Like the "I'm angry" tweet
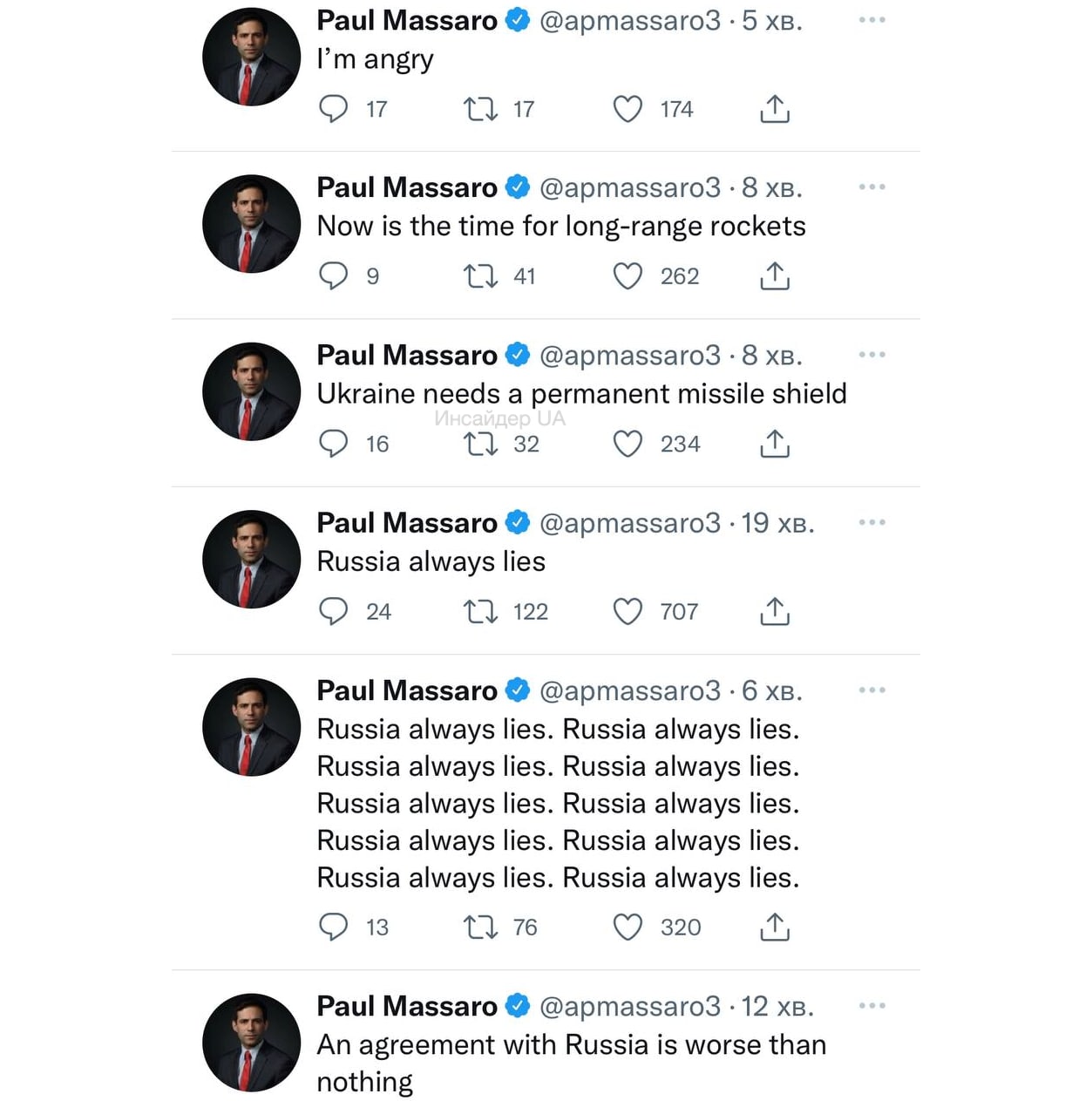 (627, 109)
